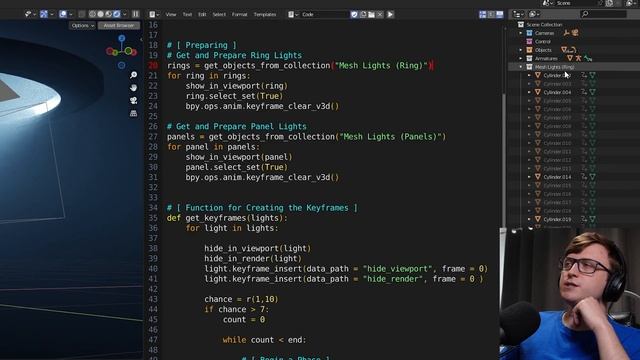This screenshot has height=360, width=640.
Task: Expand the Cylinder.014 tree item
Action: 529,177
